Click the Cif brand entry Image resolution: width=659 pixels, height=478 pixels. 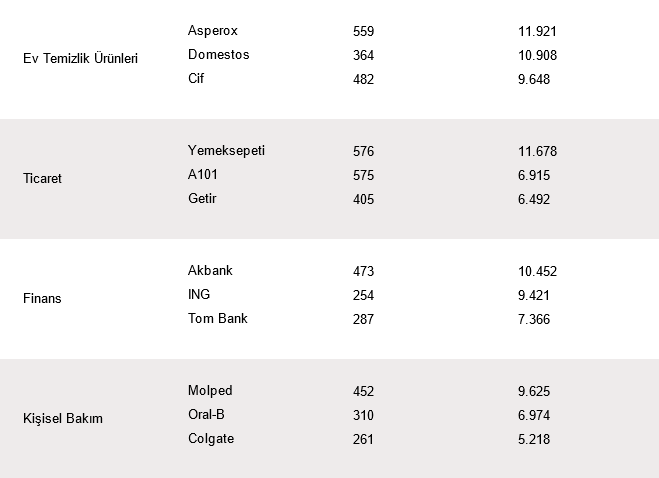196,79
